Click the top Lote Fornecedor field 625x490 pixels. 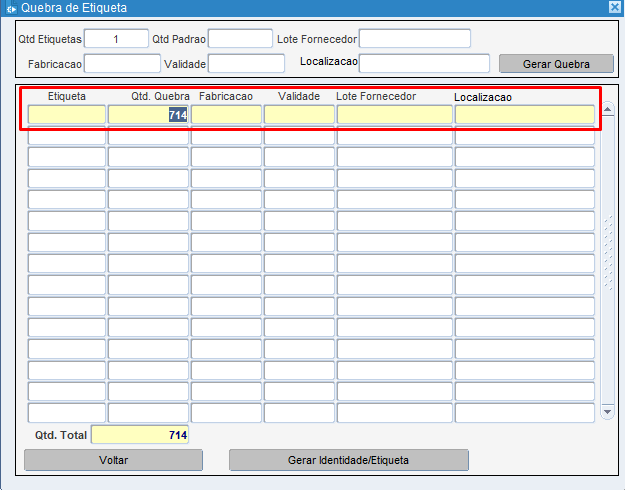coord(414,39)
